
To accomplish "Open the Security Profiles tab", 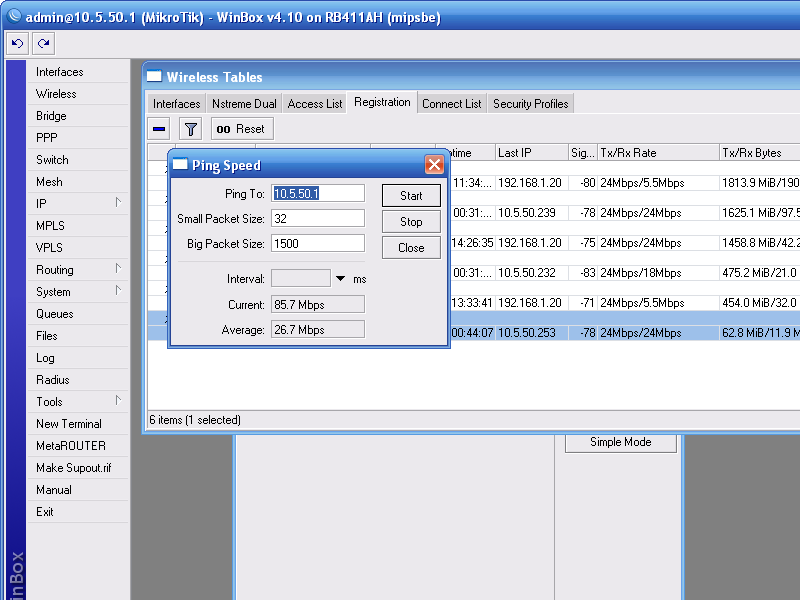I will (531, 104).
